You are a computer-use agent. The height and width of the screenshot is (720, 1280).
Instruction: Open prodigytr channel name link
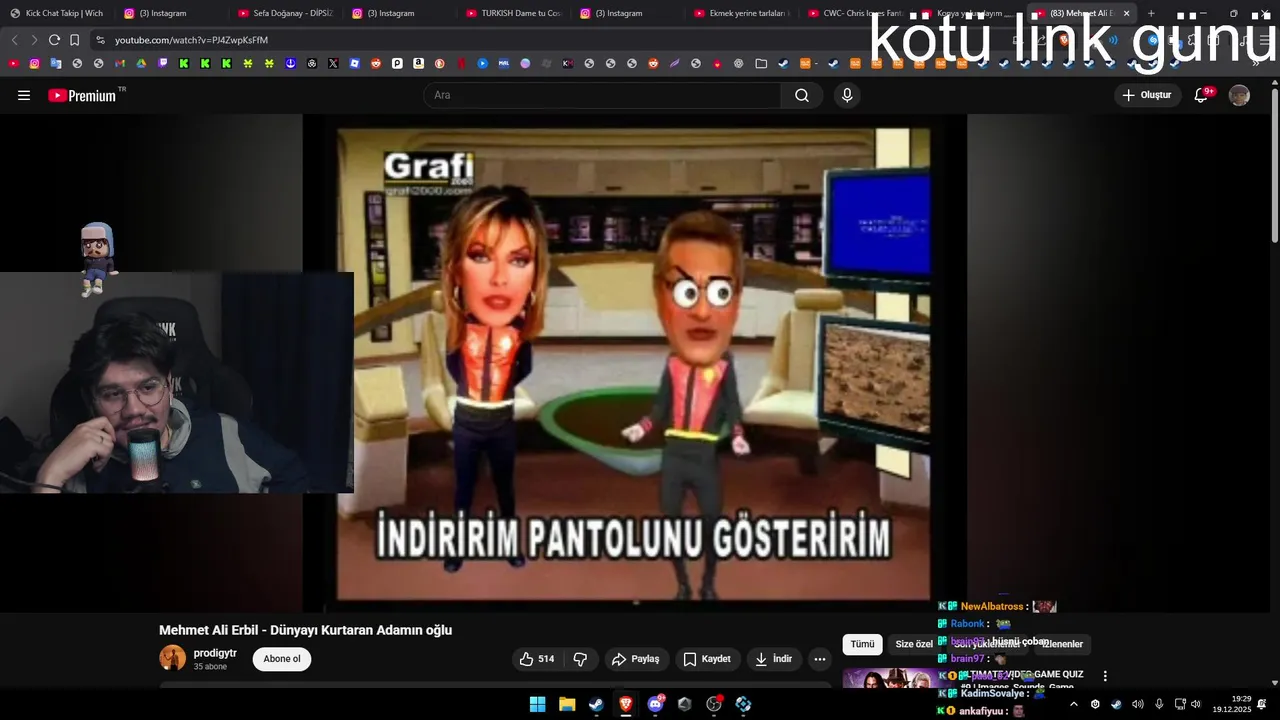click(x=215, y=653)
